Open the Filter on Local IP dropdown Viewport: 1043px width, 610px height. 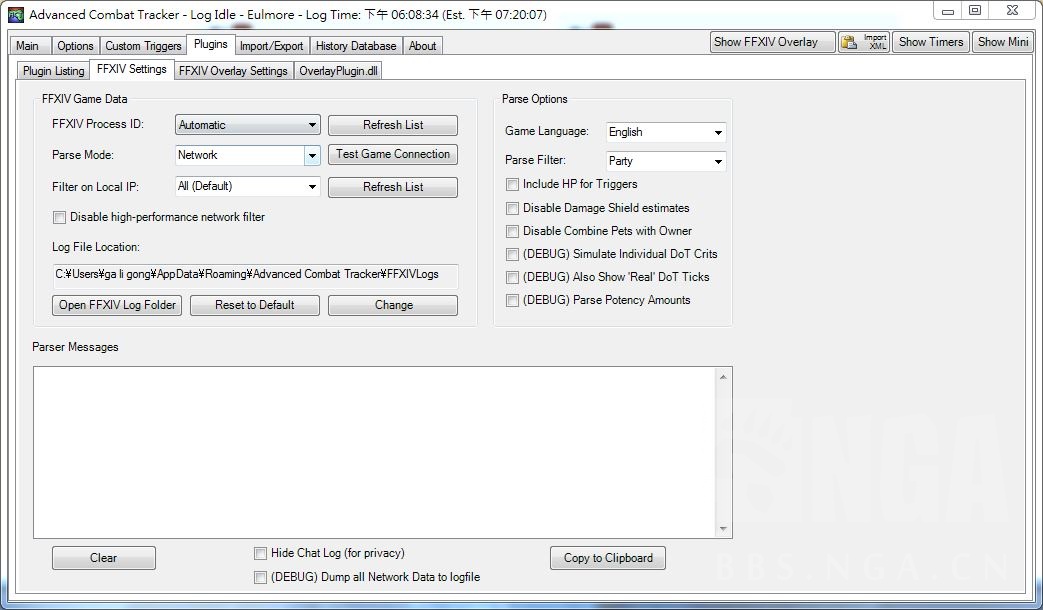point(247,186)
